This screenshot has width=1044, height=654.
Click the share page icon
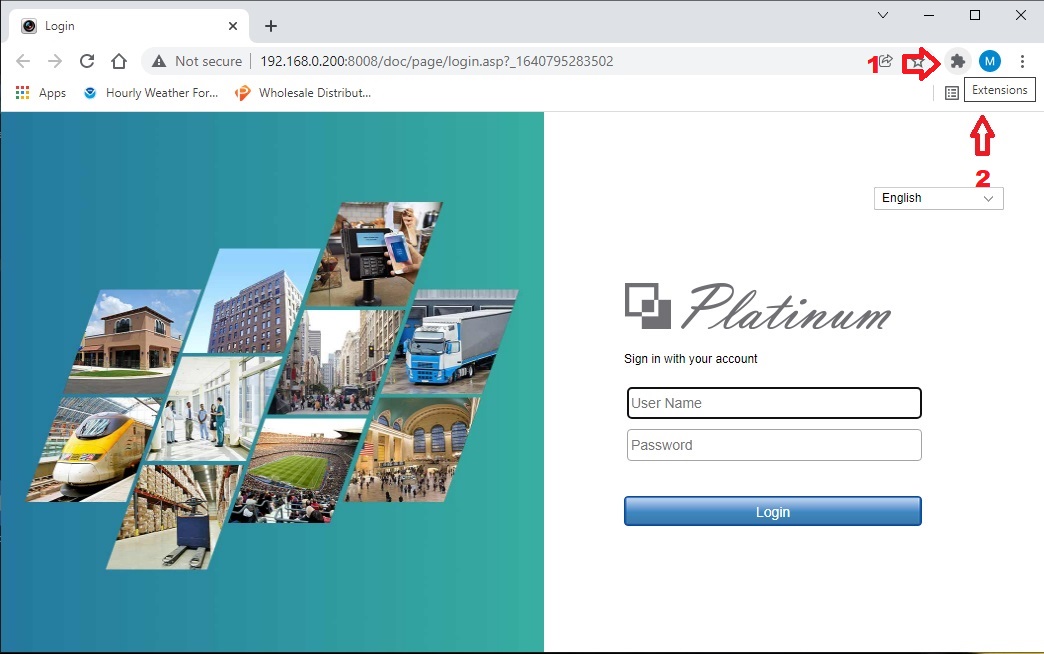885,61
